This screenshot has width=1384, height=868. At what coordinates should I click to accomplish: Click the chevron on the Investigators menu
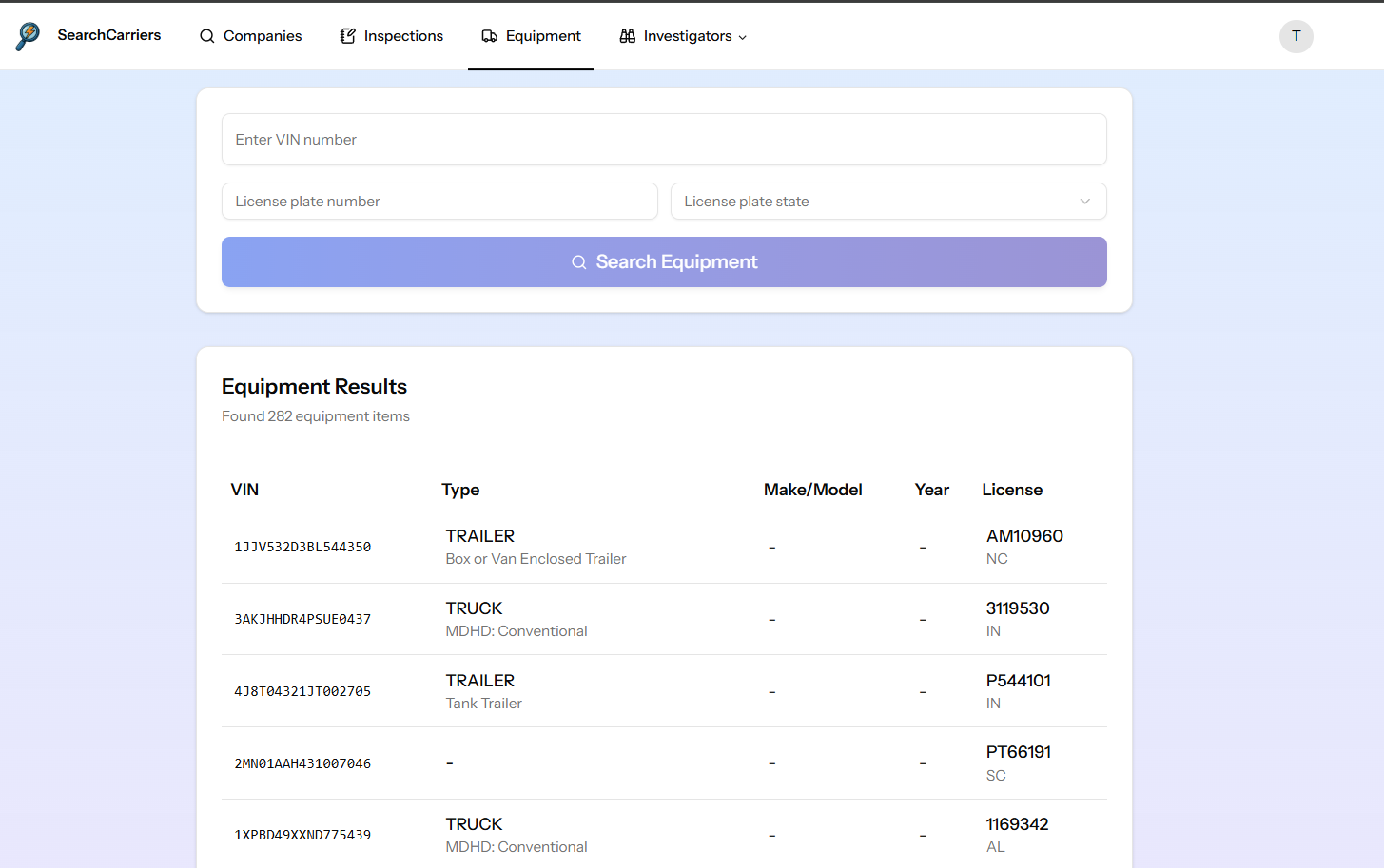742,37
